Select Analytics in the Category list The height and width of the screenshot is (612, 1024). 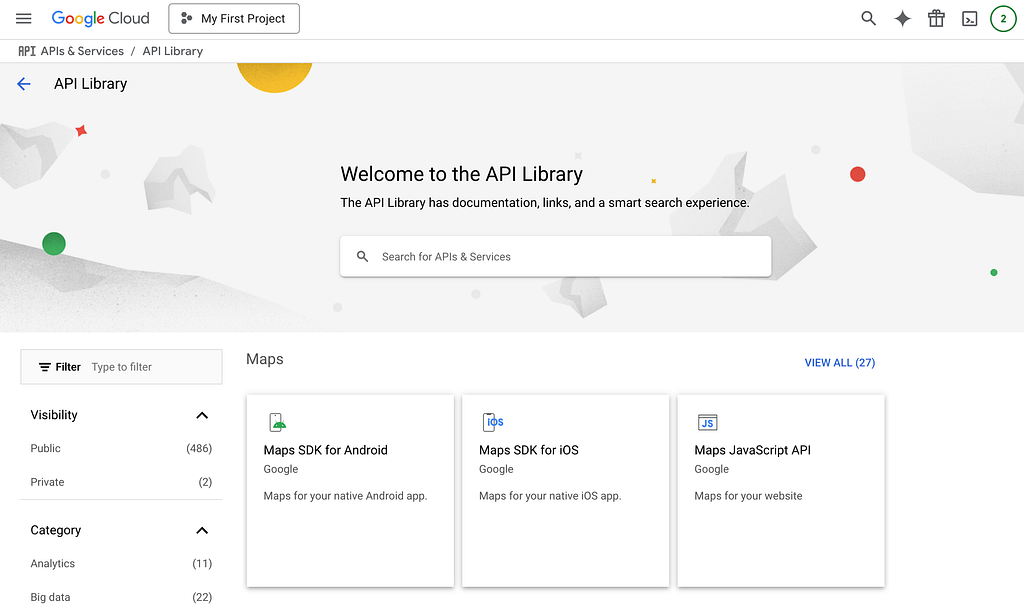click(52, 563)
